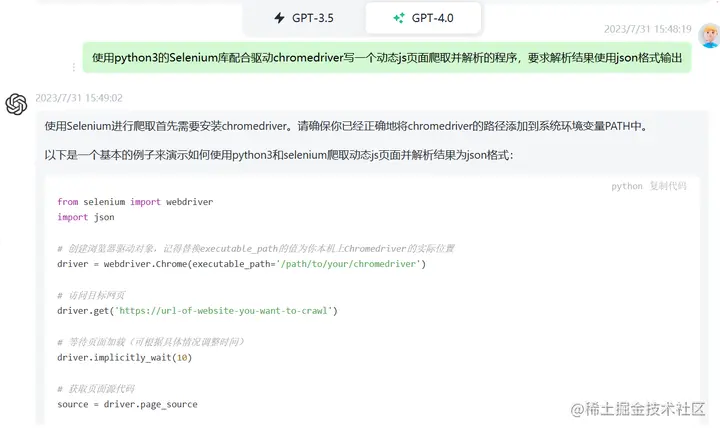
Task: Click the 'import json' code line
Action: click(86, 217)
